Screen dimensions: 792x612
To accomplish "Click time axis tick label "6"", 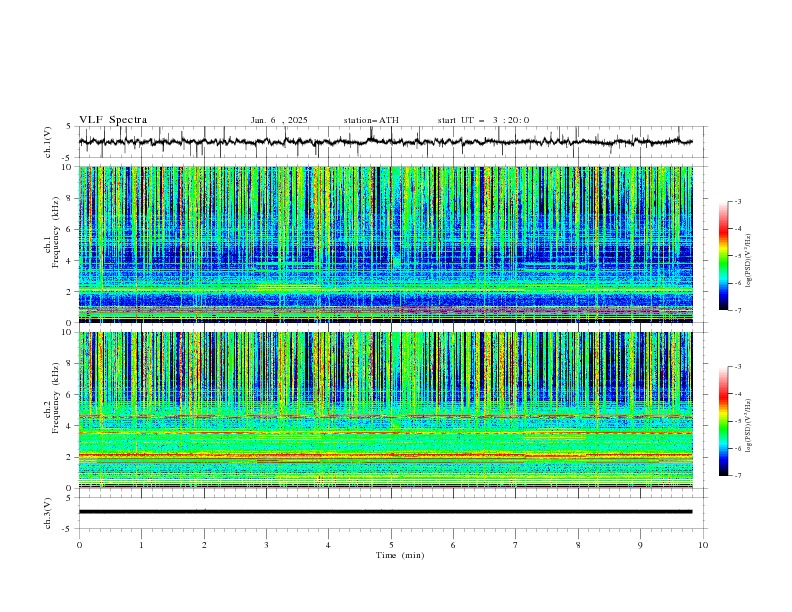I will click(454, 545).
